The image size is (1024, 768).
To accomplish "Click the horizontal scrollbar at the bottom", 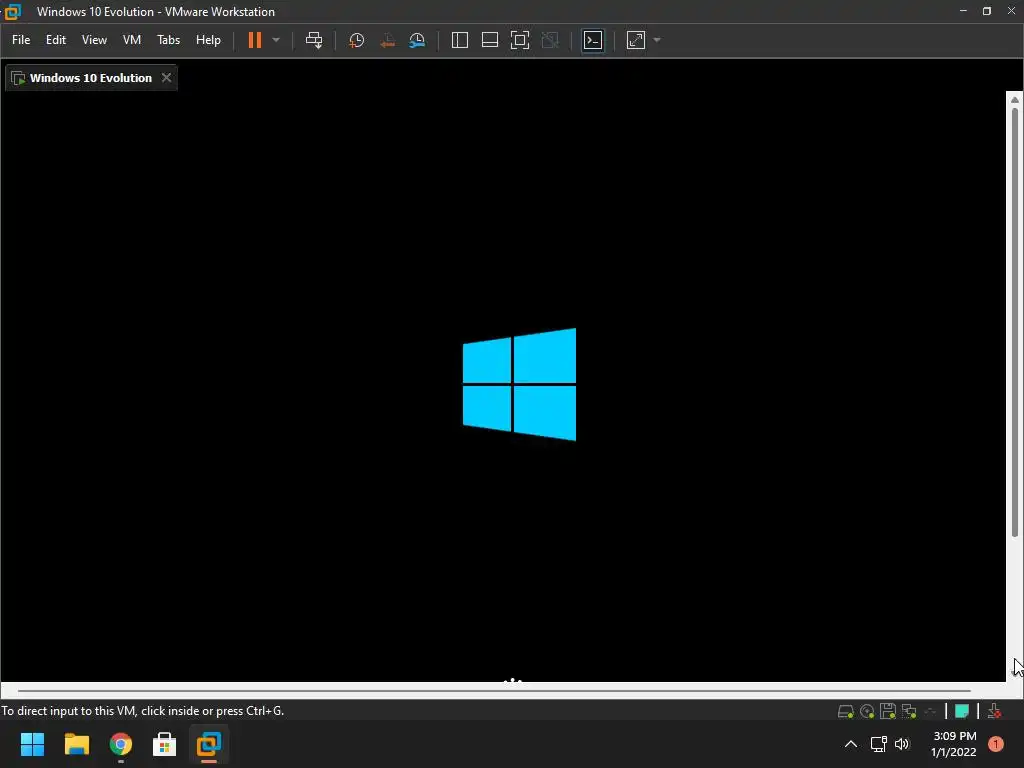I will click(494, 690).
